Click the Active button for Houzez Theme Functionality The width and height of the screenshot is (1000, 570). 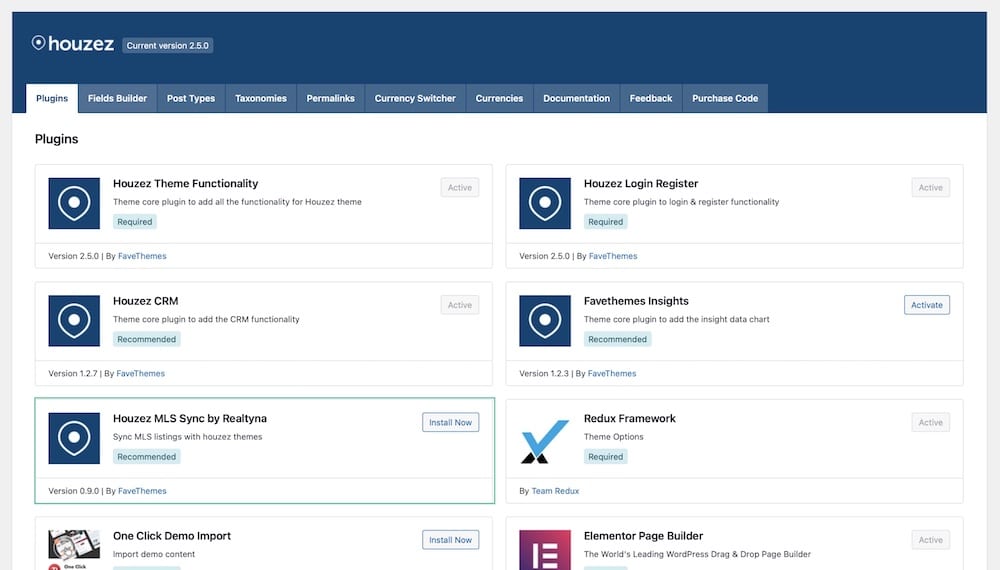point(460,187)
